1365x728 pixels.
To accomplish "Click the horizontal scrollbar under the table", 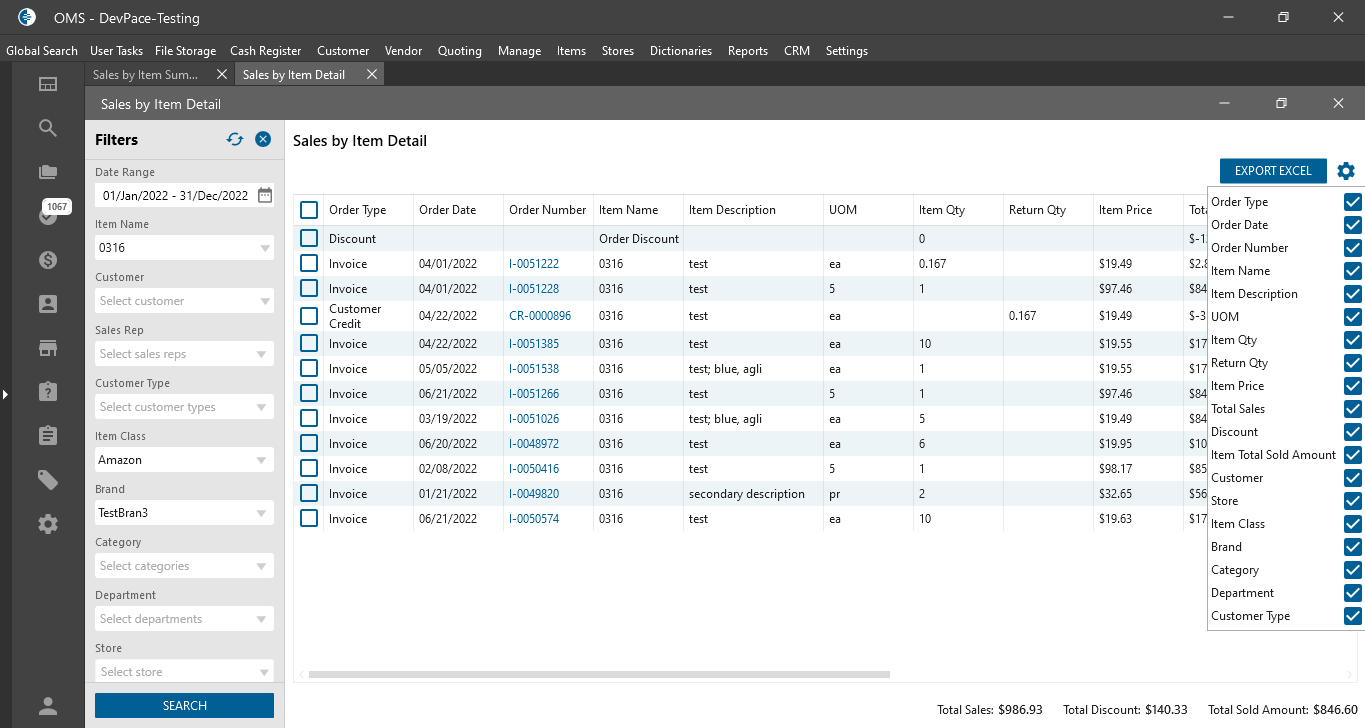I will click(x=598, y=675).
